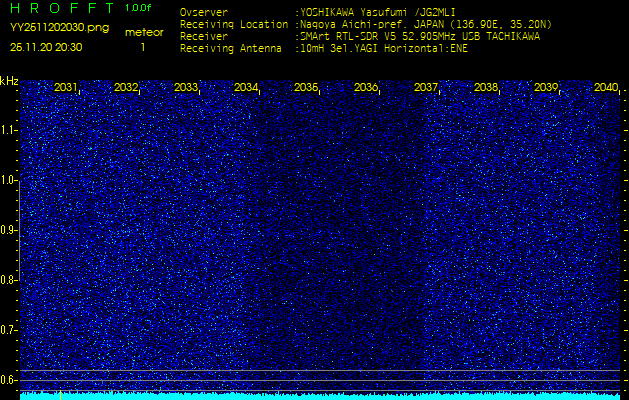Click the kHz axis unit label
Image resolution: width=629 pixels, height=400 pixels.
pyautogui.click(x=9, y=81)
